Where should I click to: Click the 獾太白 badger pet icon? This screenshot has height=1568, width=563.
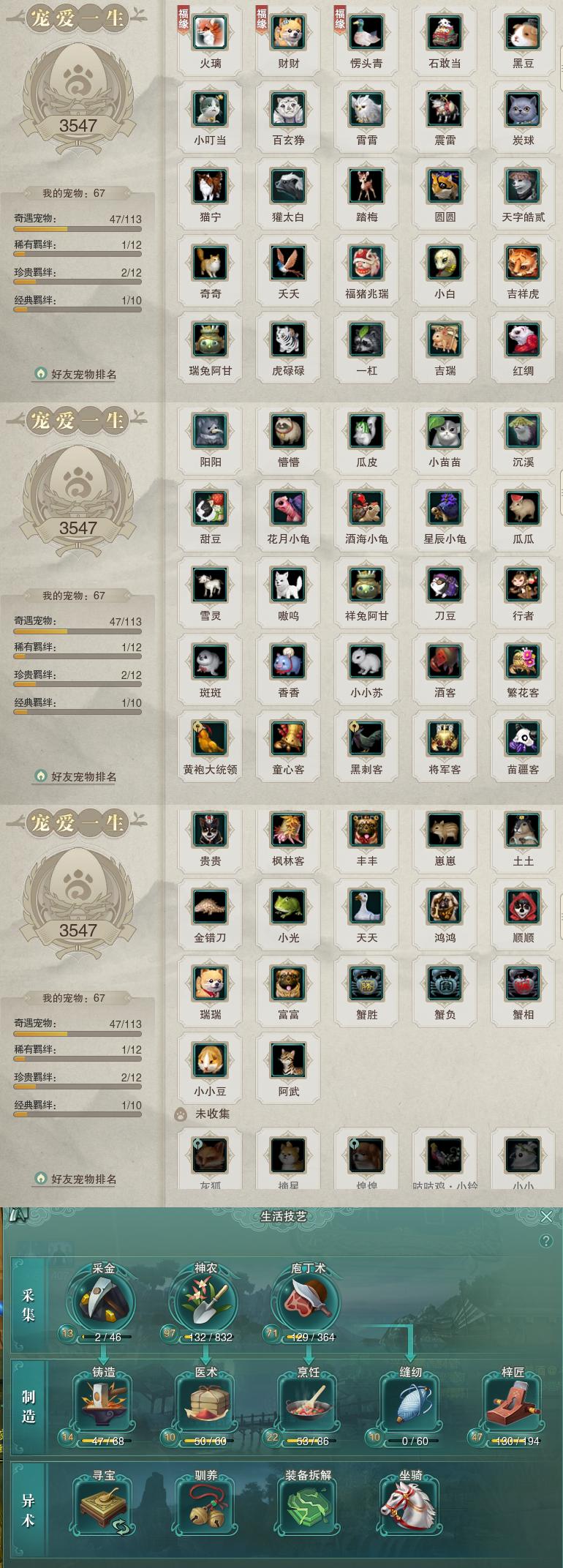click(x=288, y=187)
